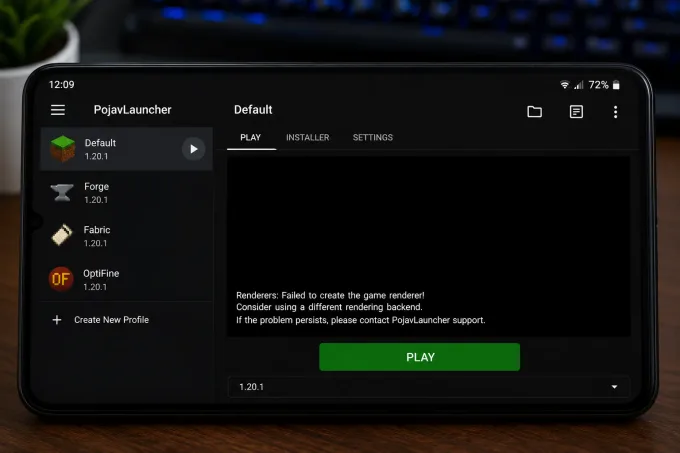Select the Default profile name text
This screenshot has width=680, height=453.
100,143
